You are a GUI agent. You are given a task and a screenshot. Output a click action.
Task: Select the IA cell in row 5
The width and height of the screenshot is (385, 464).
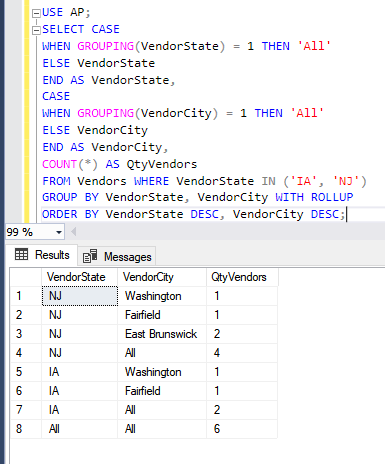point(80,372)
